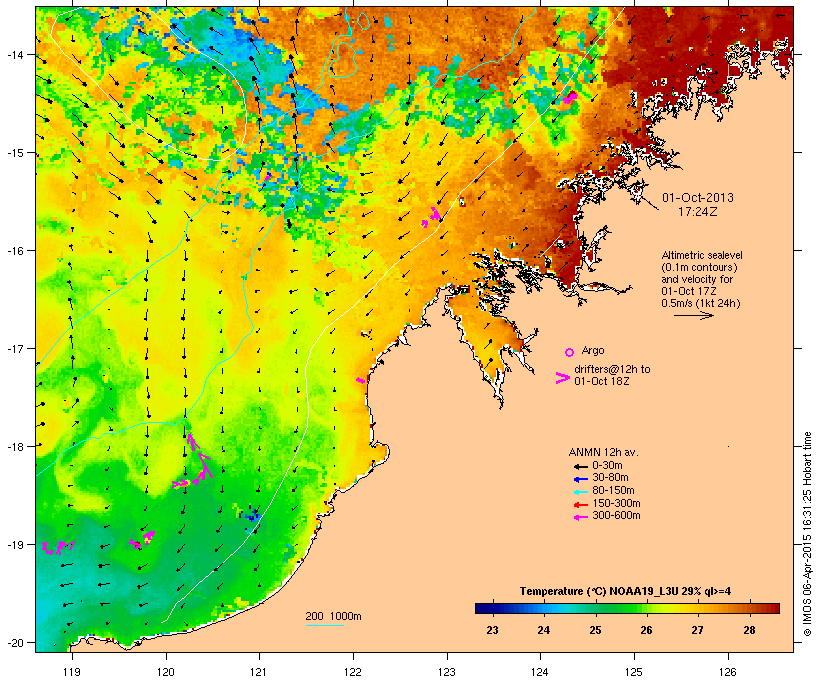Click the '-14' latitude axis label
The image size is (820, 680).
point(14,55)
